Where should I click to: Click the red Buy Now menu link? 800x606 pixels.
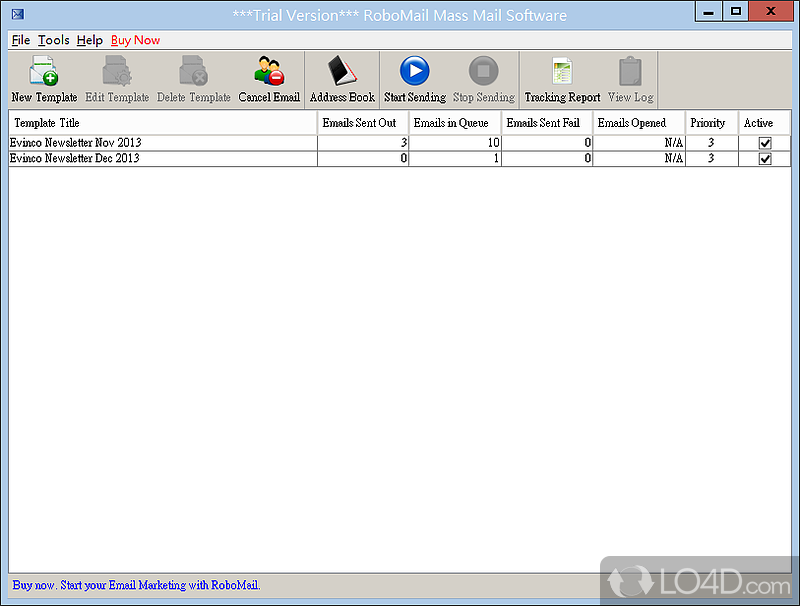[x=135, y=40]
